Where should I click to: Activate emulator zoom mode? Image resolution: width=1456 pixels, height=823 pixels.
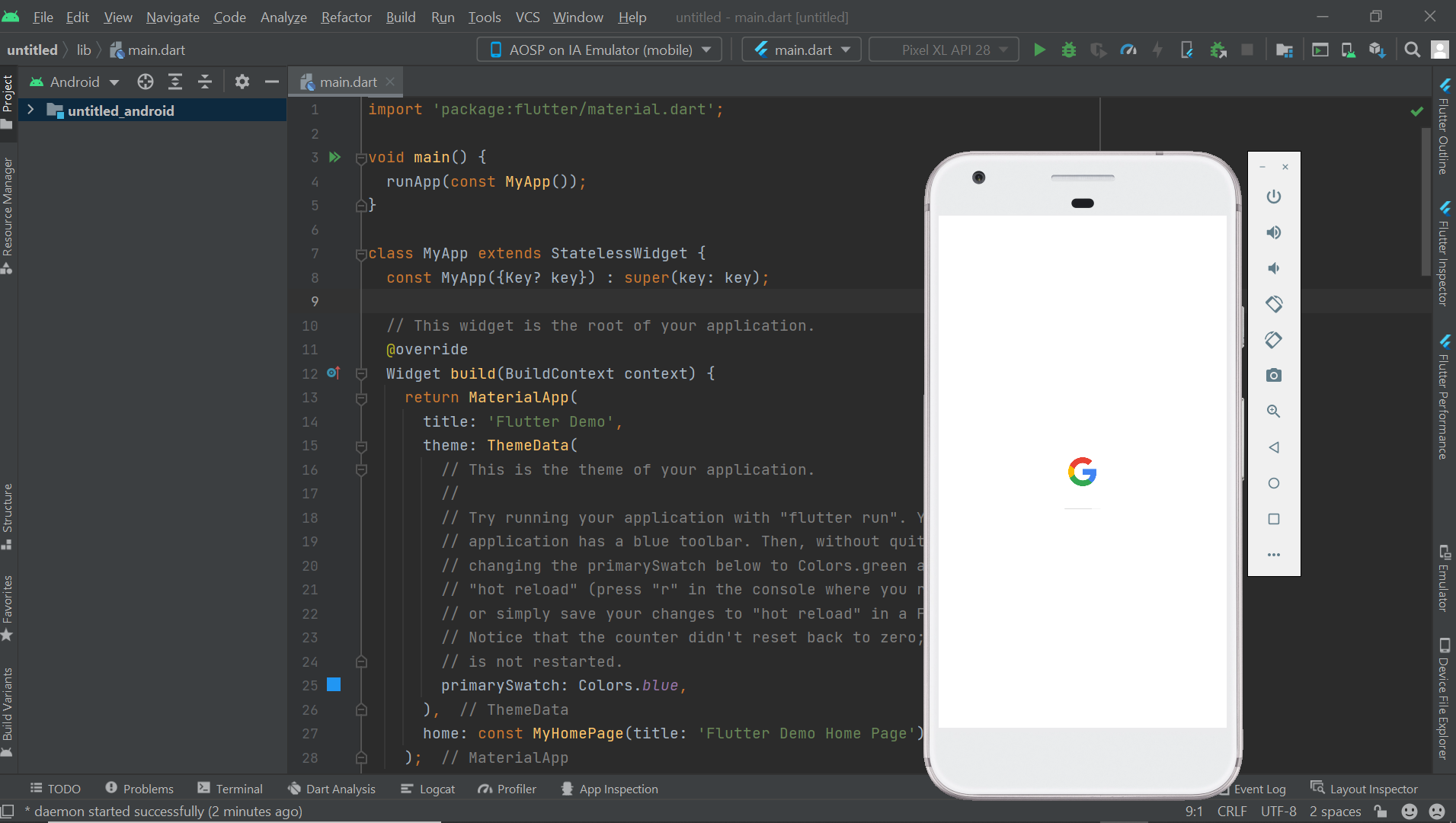coord(1274,411)
